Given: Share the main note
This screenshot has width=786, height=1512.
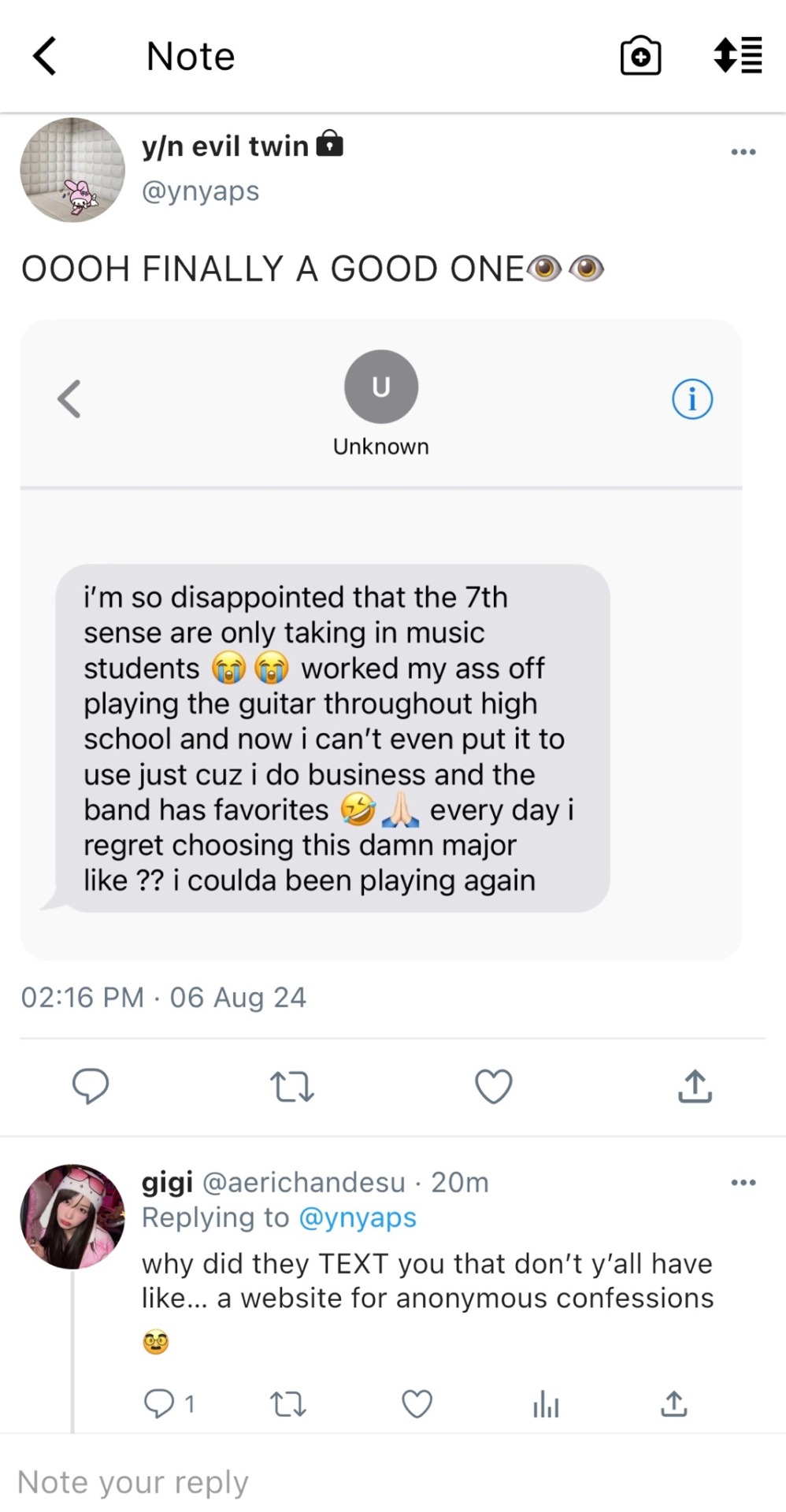Looking at the screenshot, I should [695, 1086].
